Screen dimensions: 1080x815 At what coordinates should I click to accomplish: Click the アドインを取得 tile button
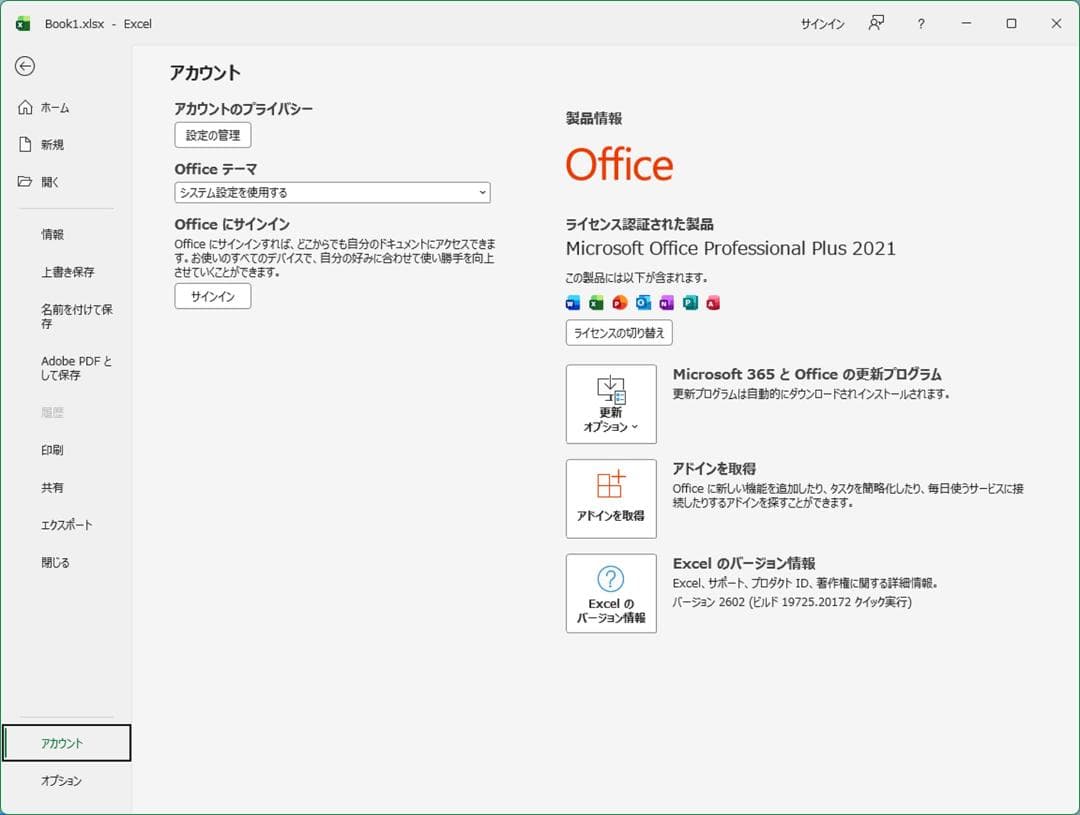(611, 499)
